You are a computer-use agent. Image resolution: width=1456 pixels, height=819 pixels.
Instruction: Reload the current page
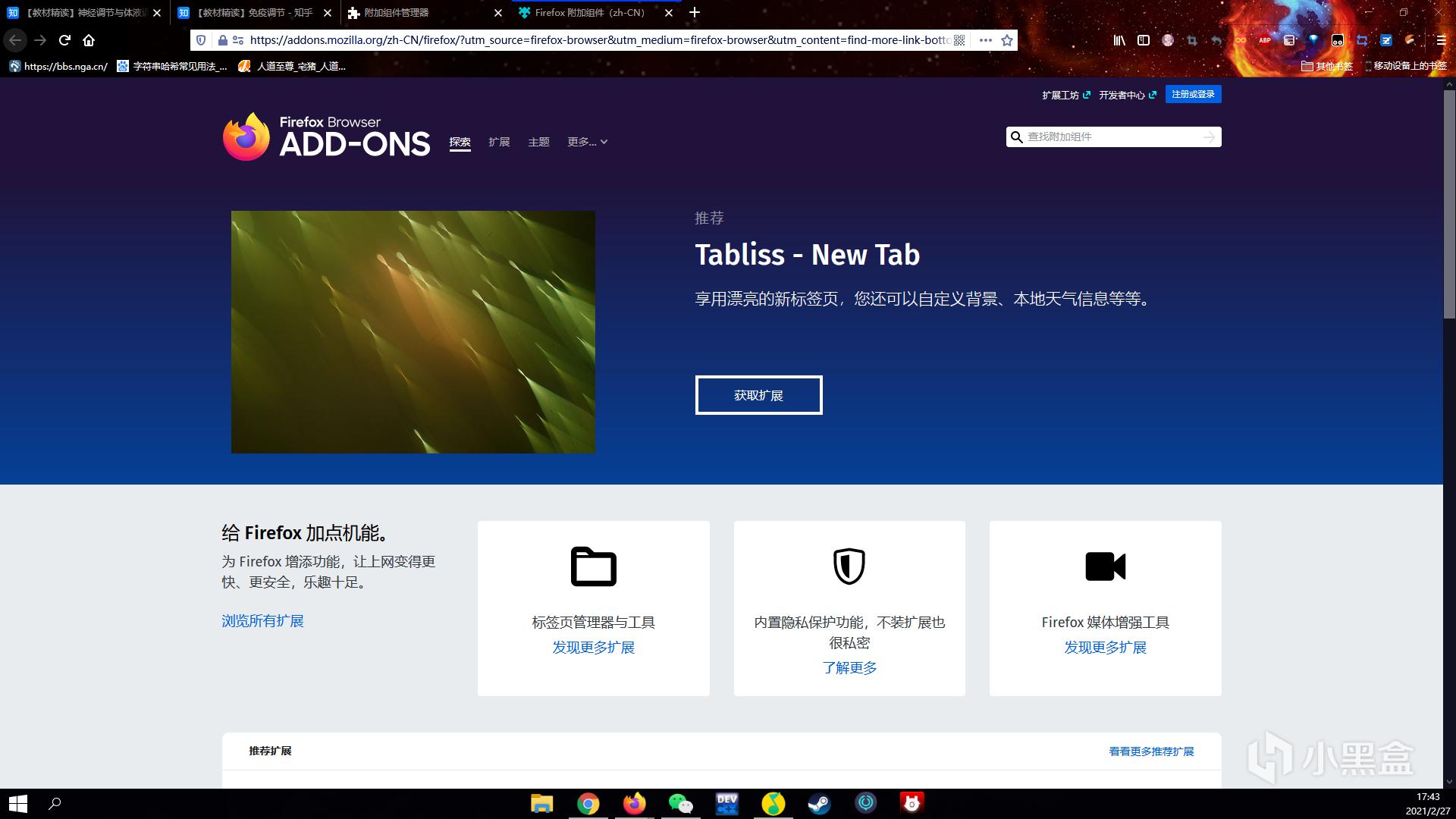pos(64,40)
